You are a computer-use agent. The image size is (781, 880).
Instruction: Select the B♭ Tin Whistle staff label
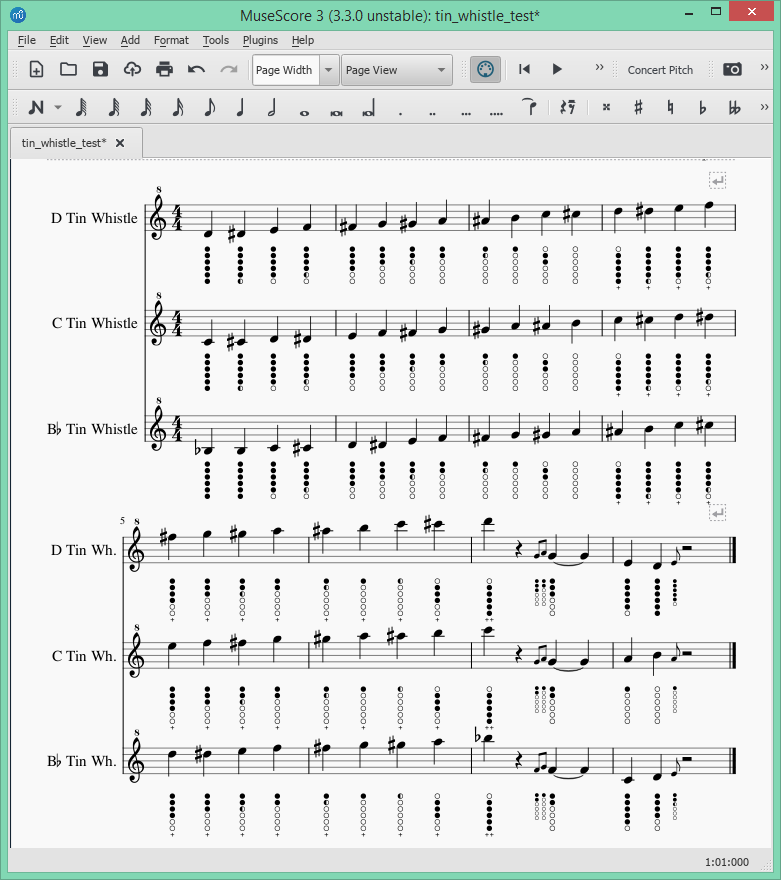pyautogui.click(x=92, y=429)
